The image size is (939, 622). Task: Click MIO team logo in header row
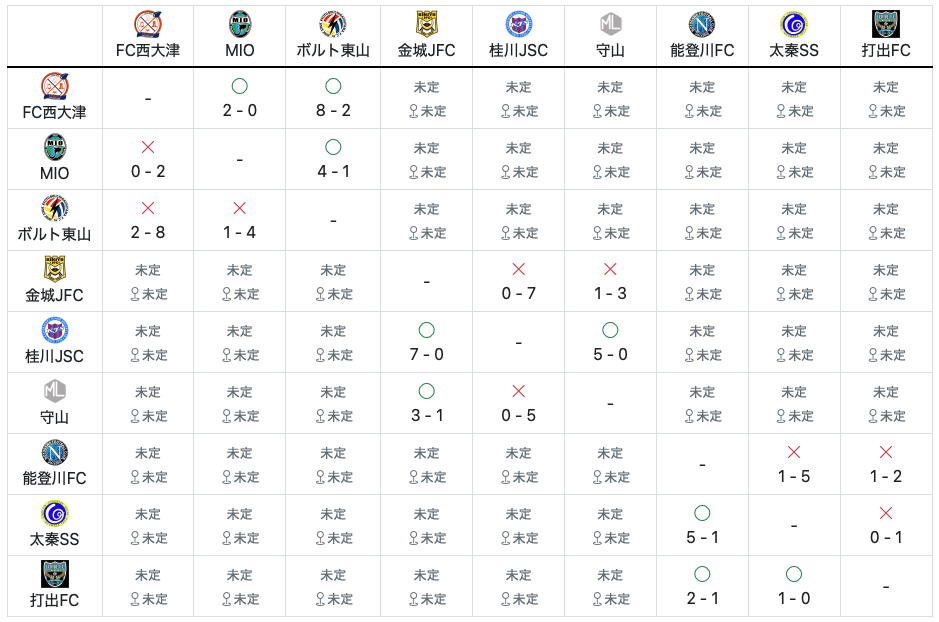[x=240, y=24]
